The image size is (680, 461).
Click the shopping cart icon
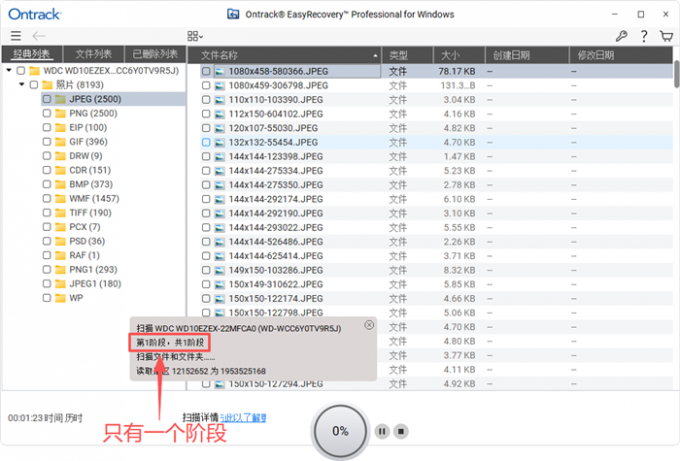(666, 36)
